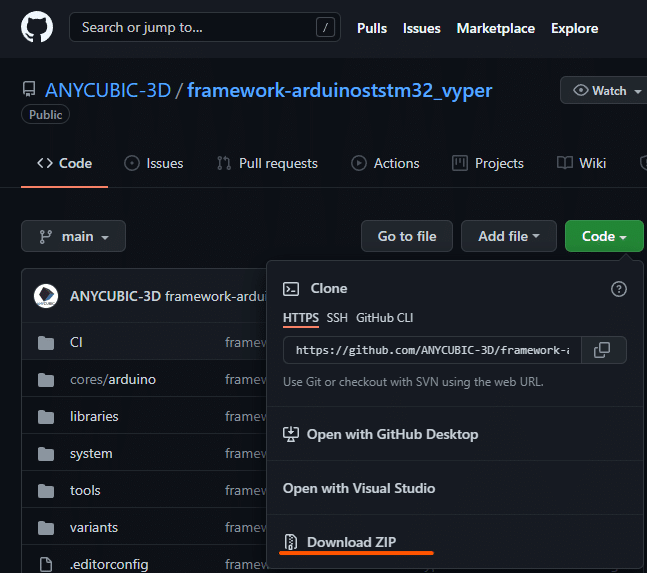This screenshot has width=647, height=573.
Task: Click the Pull requests tab icon
Action: [224, 163]
